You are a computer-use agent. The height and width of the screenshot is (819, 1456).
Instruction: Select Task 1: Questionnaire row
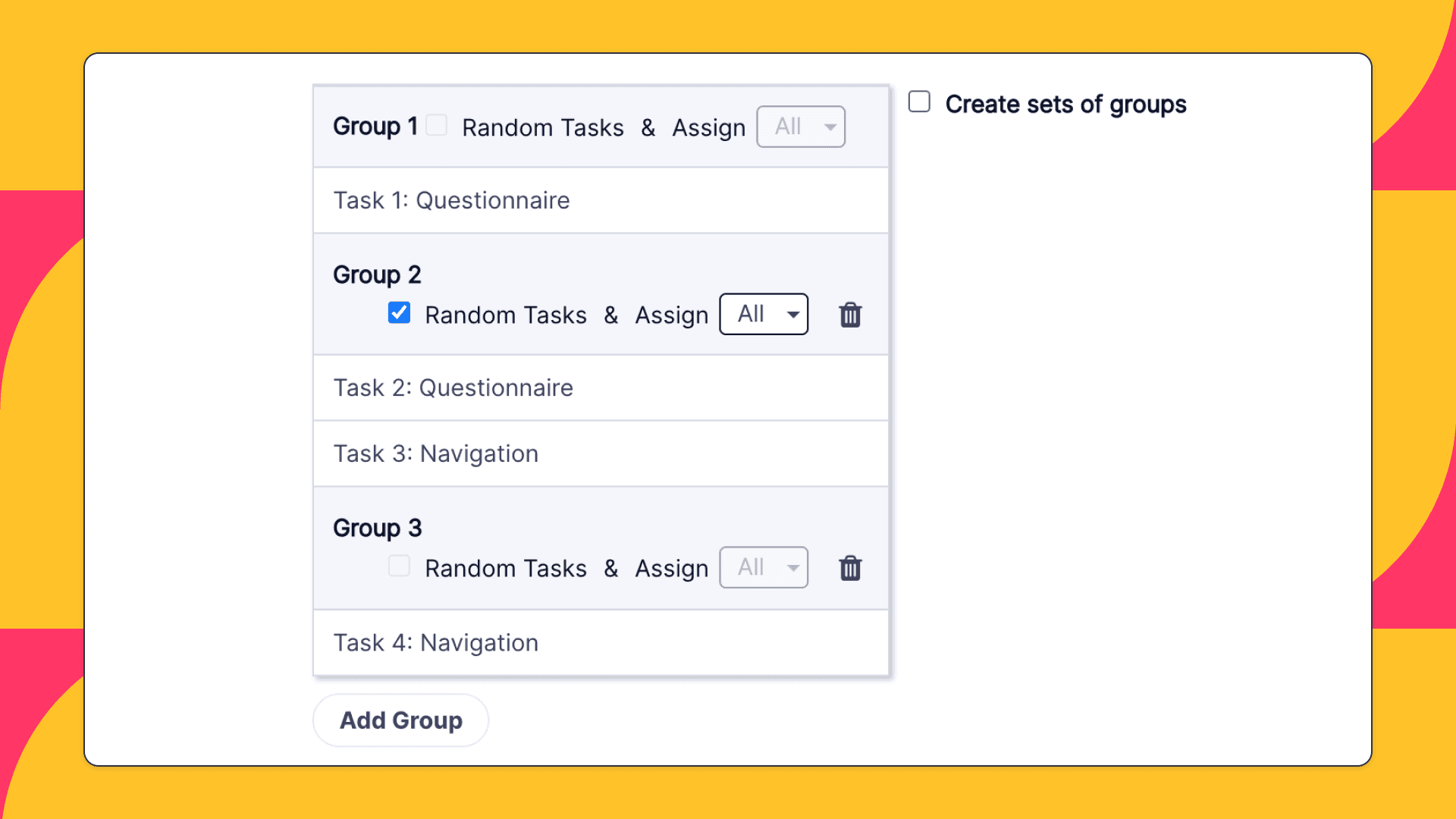coord(452,200)
